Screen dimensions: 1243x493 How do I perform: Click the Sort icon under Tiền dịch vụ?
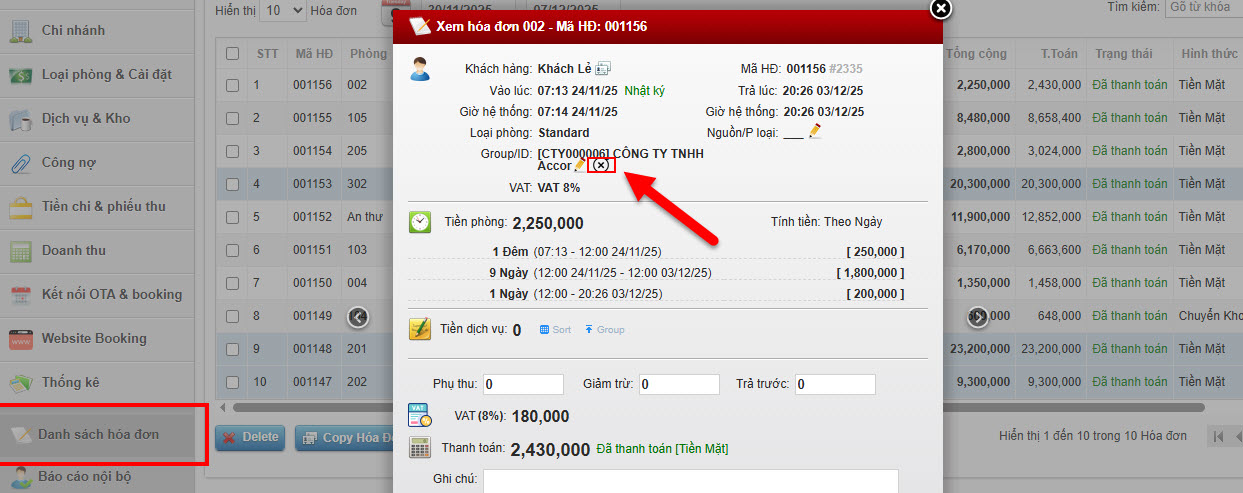555,329
